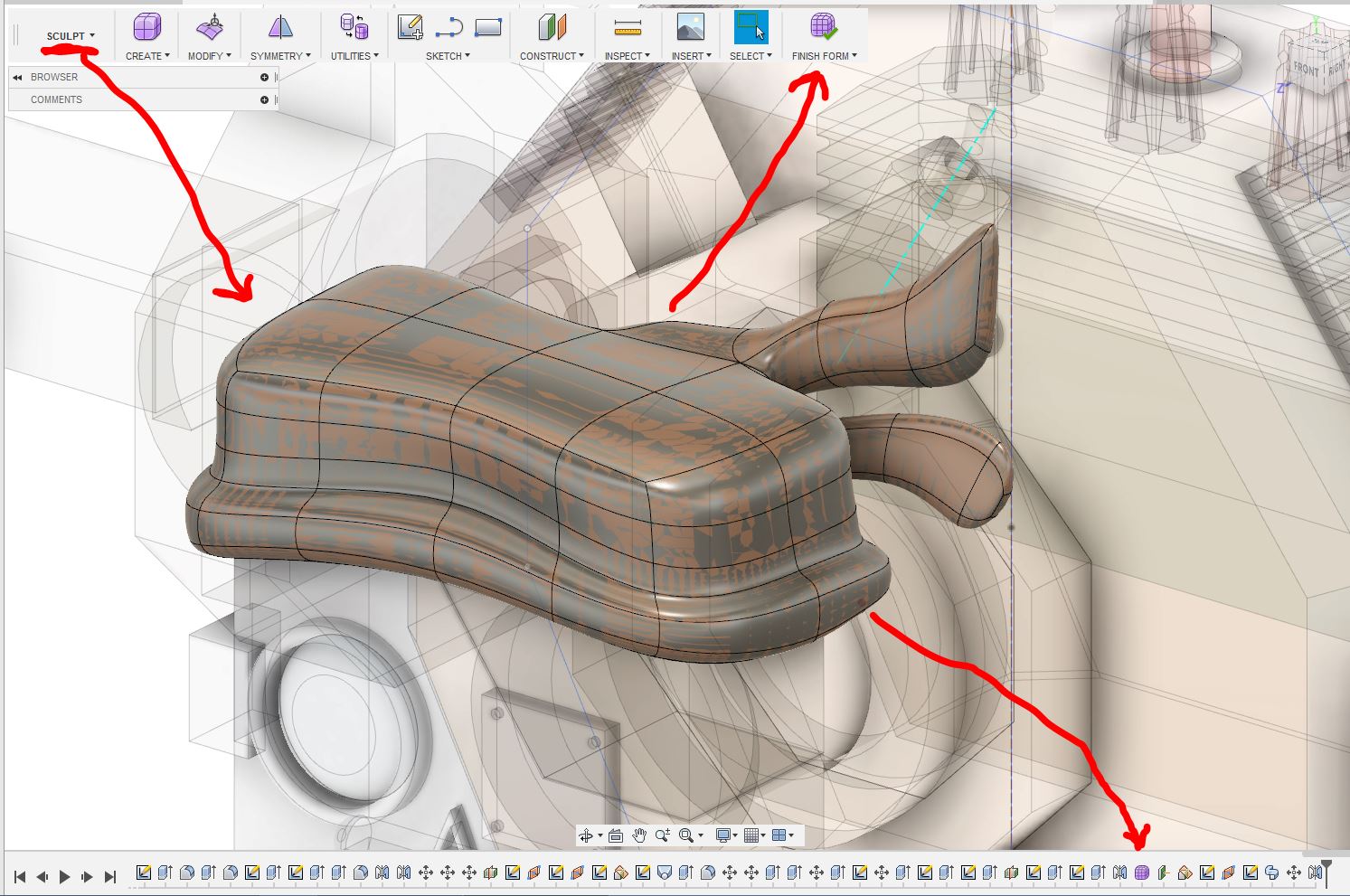Click the Look At camera icon

(616, 835)
